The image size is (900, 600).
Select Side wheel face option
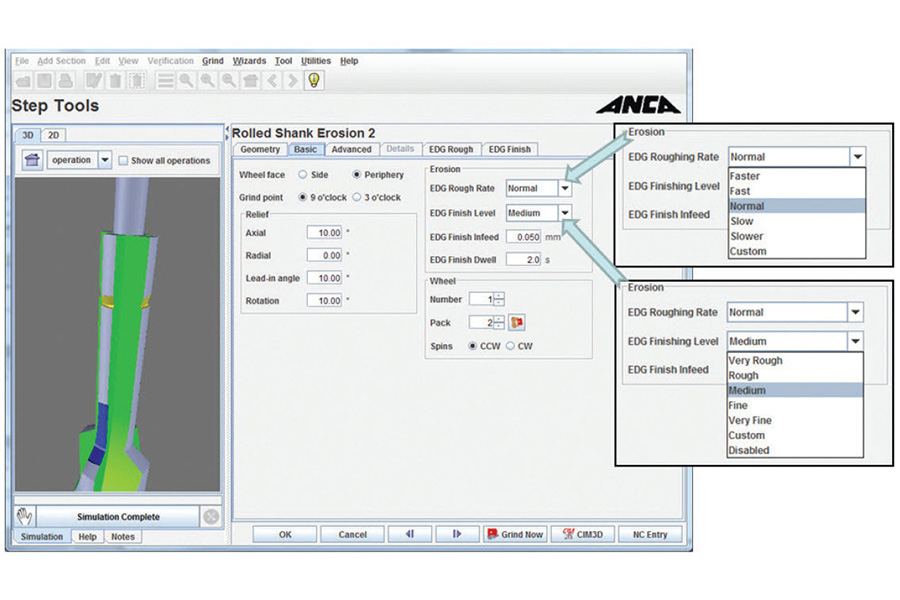[303, 175]
